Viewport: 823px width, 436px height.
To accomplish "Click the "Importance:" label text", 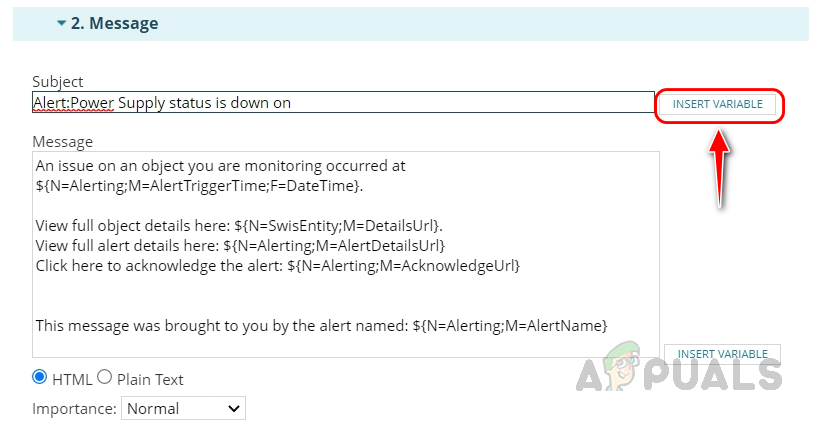I will point(73,408).
